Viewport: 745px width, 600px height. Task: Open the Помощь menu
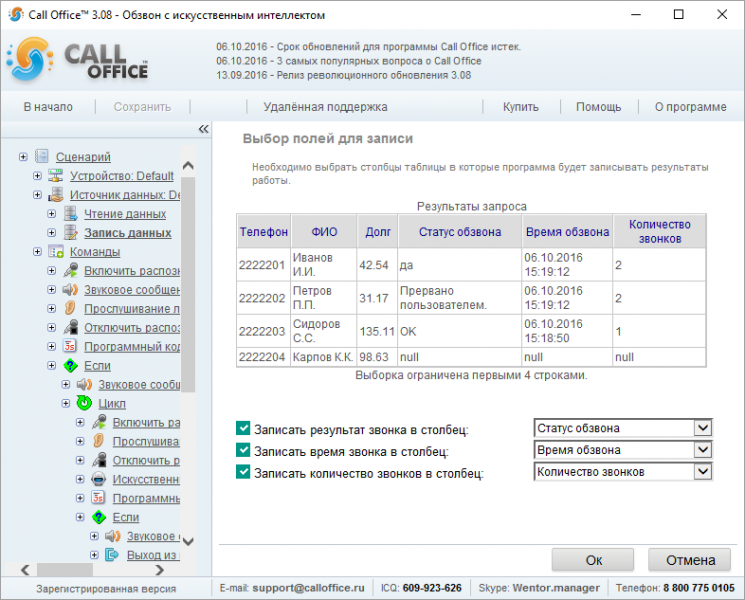(x=598, y=107)
